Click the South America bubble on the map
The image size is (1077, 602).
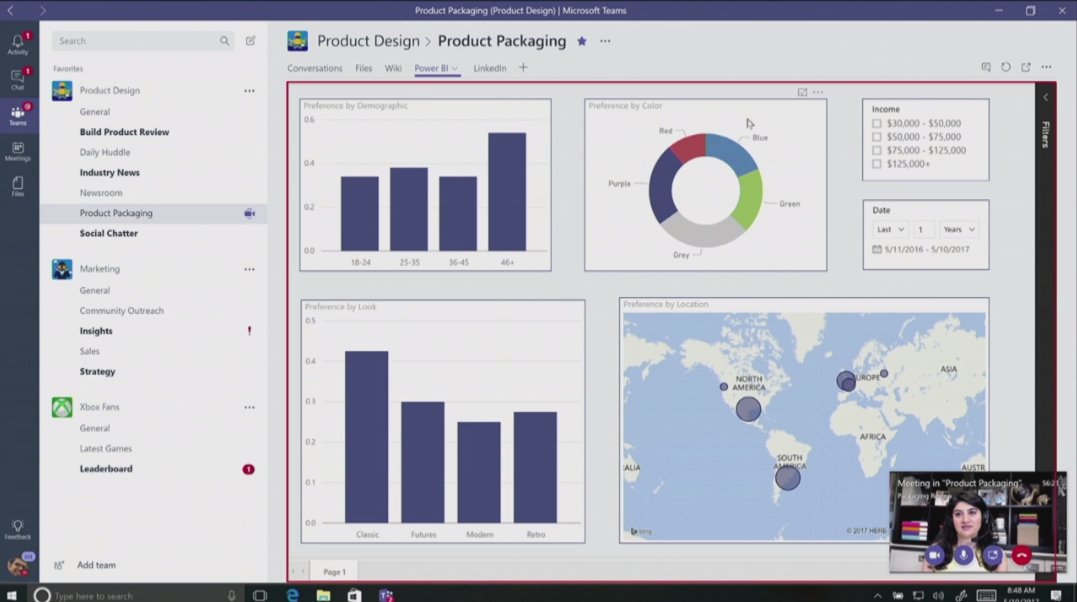coord(788,477)
